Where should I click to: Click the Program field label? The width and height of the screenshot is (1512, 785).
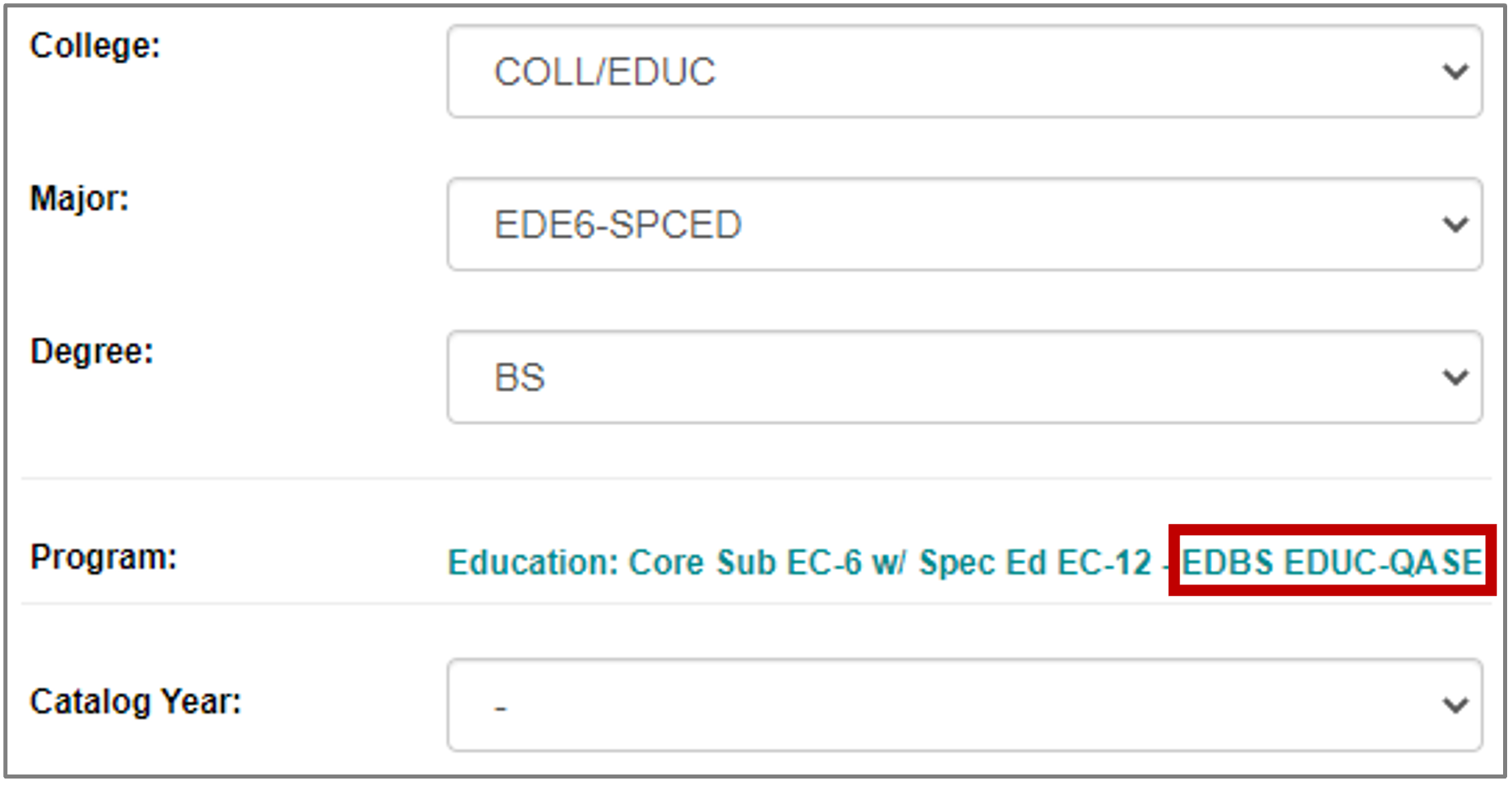[103, 557]
